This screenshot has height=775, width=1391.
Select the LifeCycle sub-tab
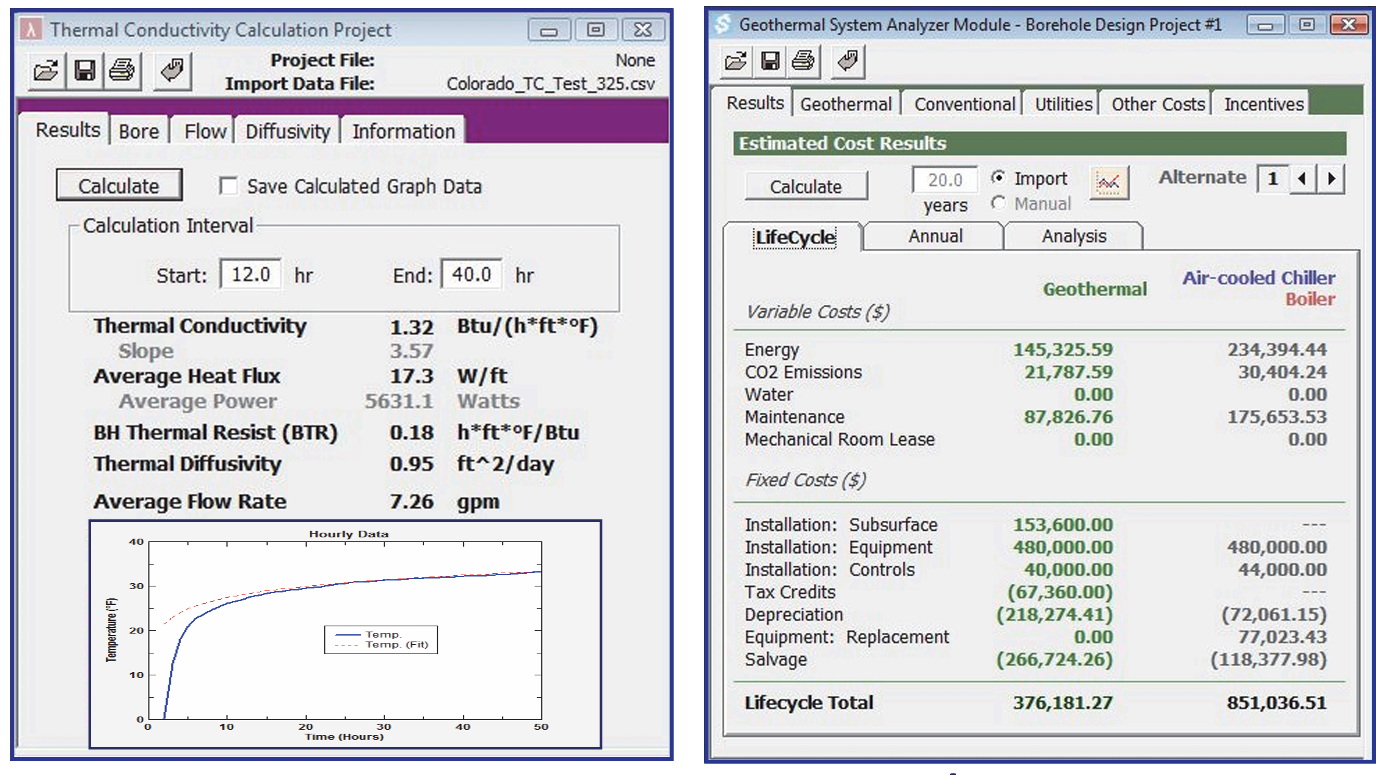point(794,237)
